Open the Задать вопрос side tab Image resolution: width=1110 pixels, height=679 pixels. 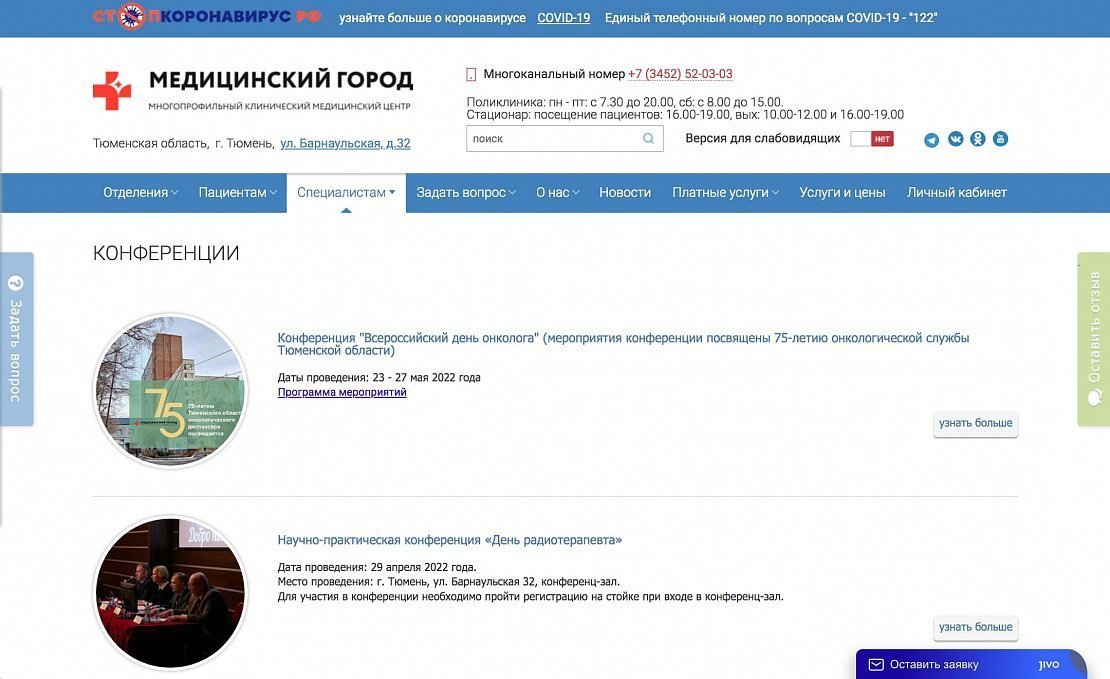tap(15, 339)
